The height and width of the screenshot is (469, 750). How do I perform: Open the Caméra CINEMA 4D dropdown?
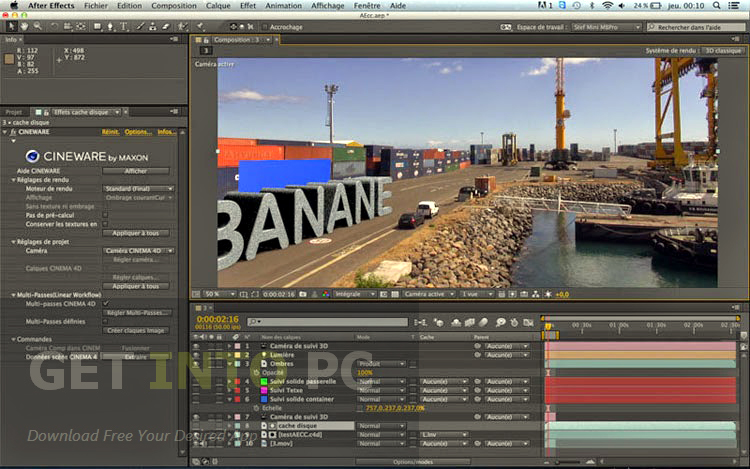tap(138, 251)
